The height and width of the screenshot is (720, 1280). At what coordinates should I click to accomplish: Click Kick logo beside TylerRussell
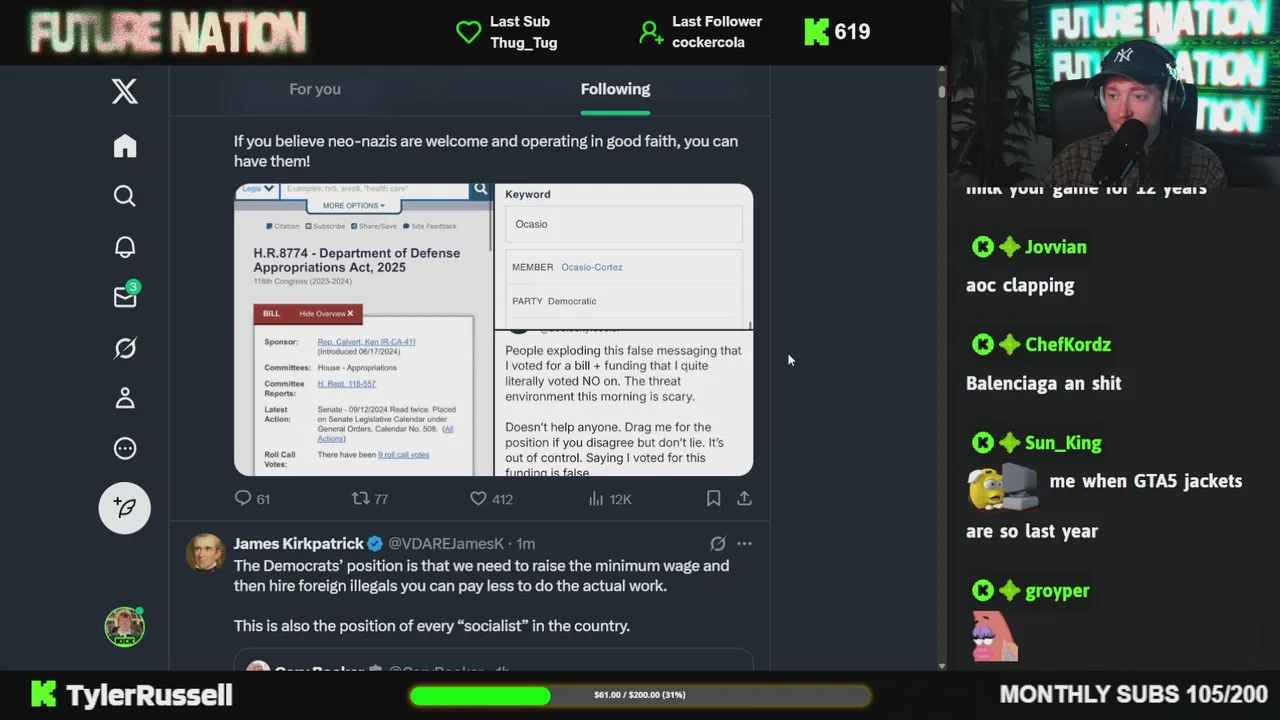click(43, 694)
